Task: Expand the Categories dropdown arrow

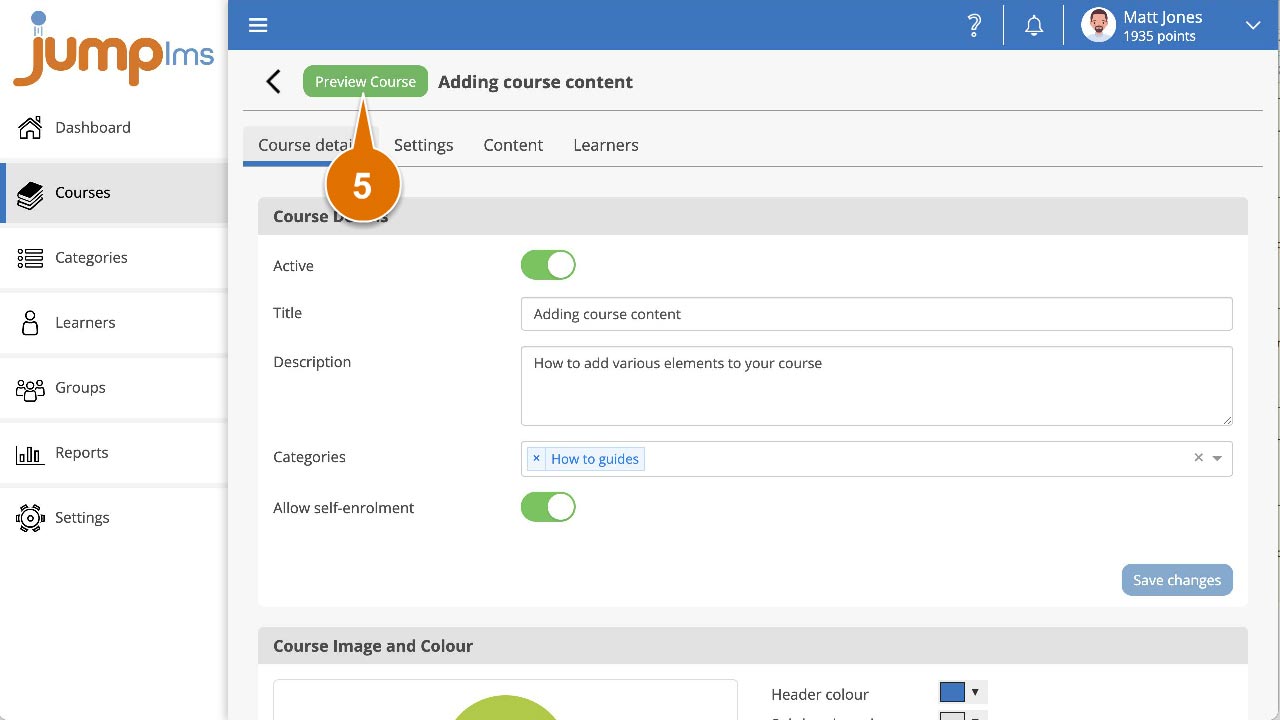Action: point(1216,457)
